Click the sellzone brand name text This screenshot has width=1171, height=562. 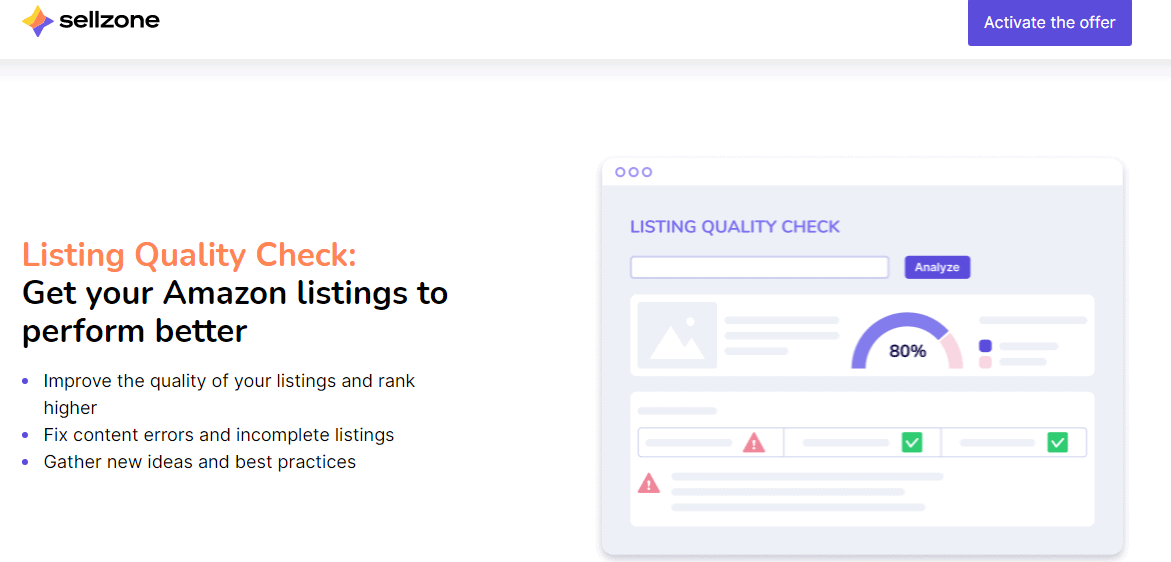click(109, 22)
